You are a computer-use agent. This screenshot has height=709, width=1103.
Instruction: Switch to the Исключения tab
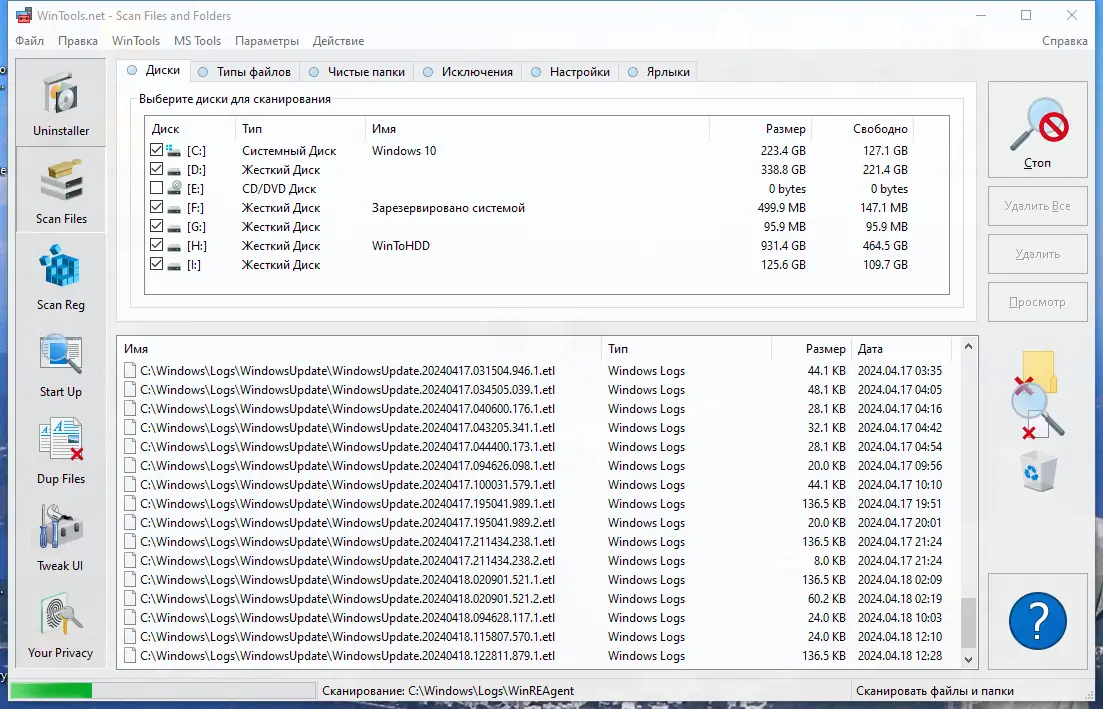tap(468, 72)
